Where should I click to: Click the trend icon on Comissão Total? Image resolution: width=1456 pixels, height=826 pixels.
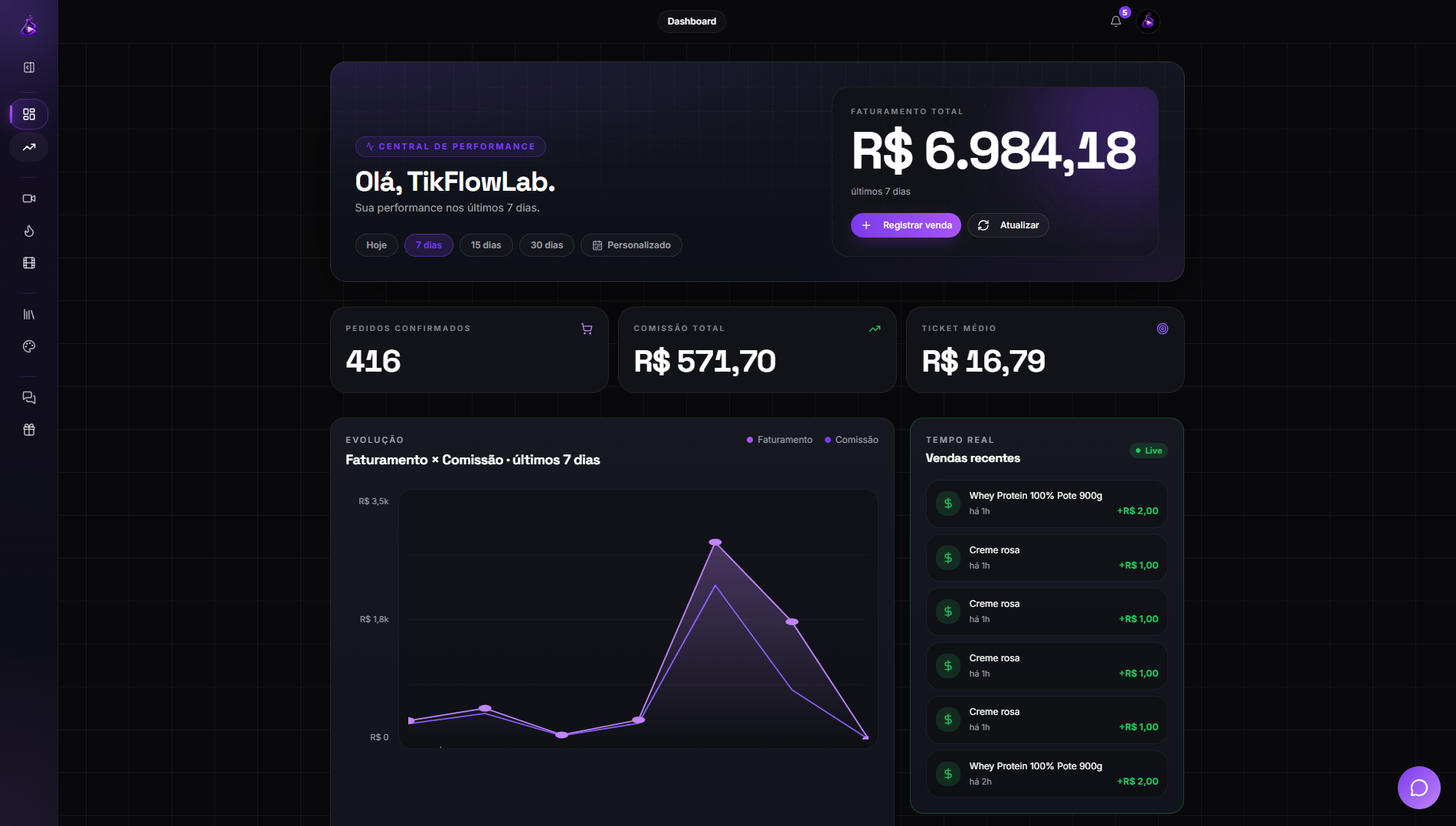[x=875, y=329]
